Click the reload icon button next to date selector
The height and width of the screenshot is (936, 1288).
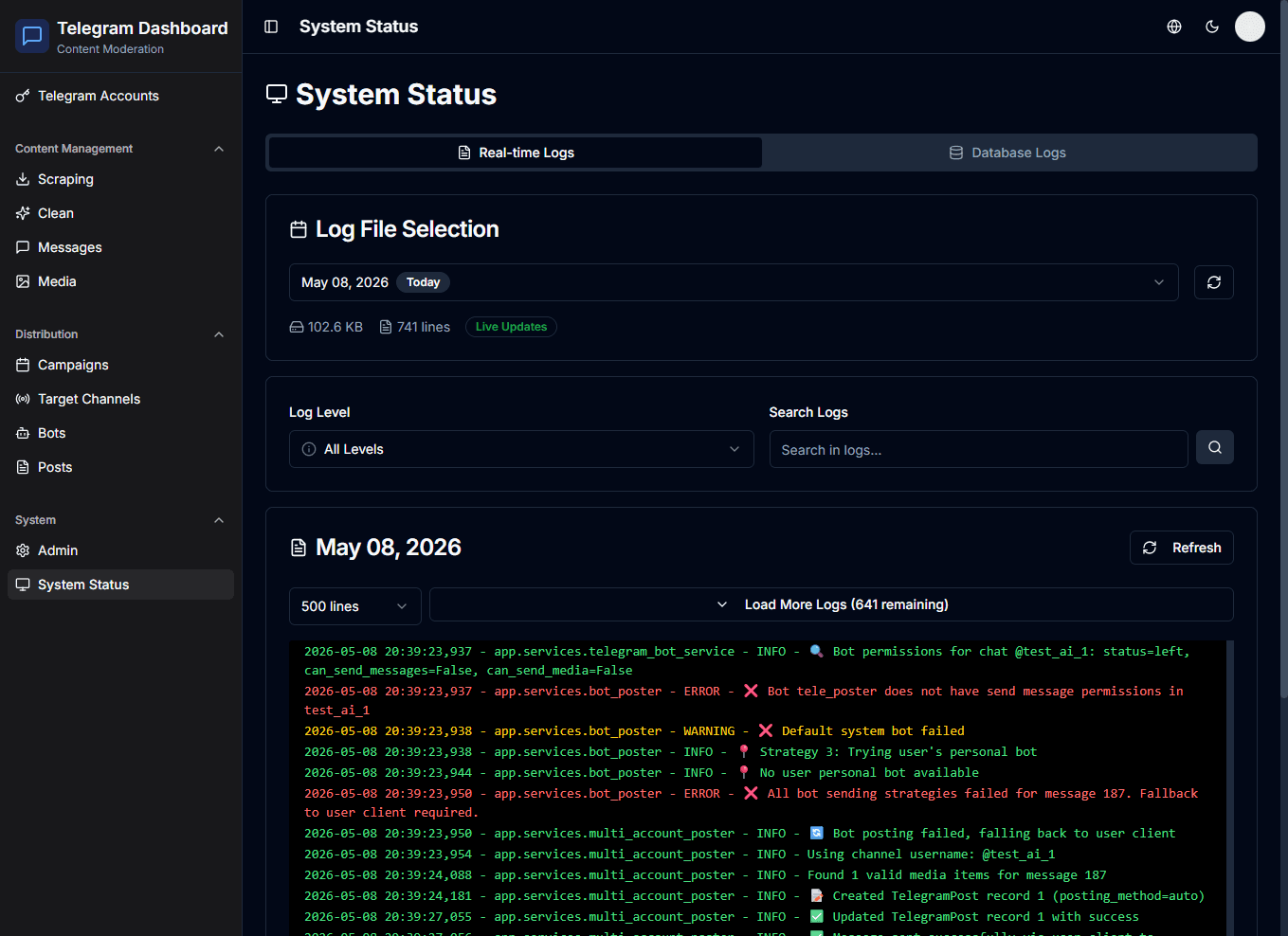click(1214, 282)
